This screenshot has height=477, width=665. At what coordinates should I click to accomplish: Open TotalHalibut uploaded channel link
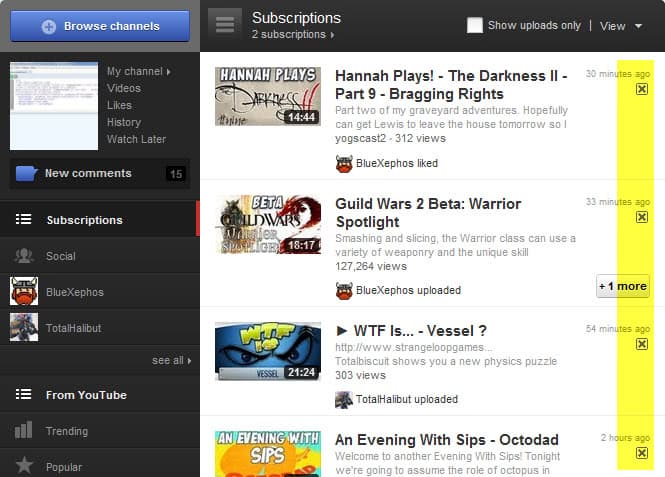[407, 399]
